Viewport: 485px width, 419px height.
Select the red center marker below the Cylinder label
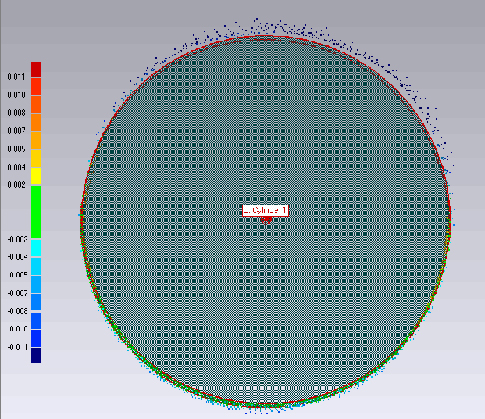coord(266,220)
